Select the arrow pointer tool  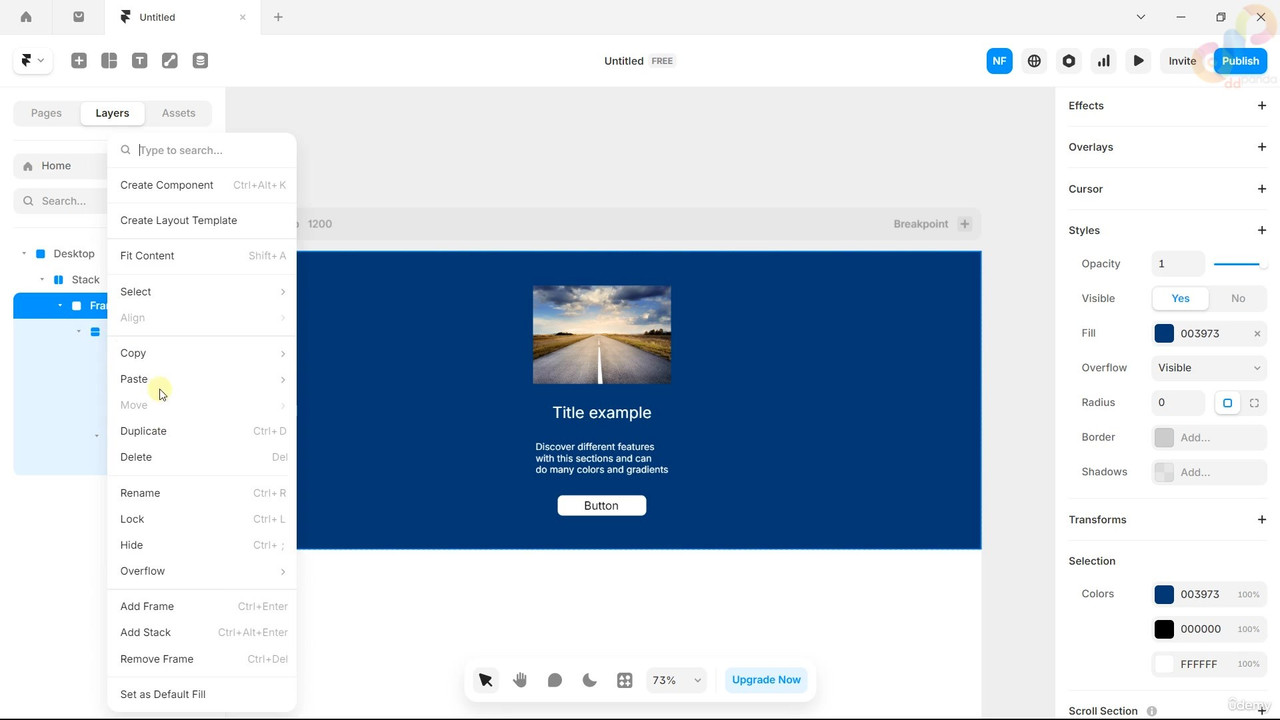point(485,680)
